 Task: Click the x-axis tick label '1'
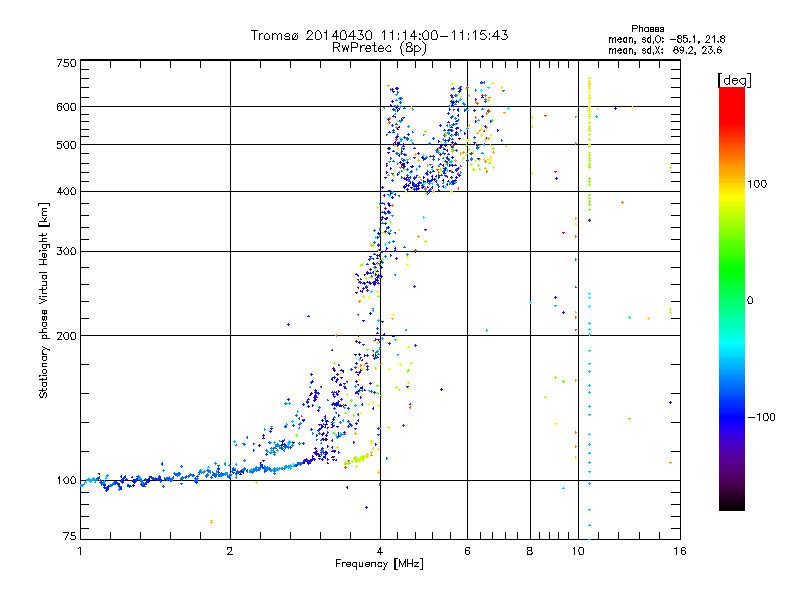(x=80, y=551)
